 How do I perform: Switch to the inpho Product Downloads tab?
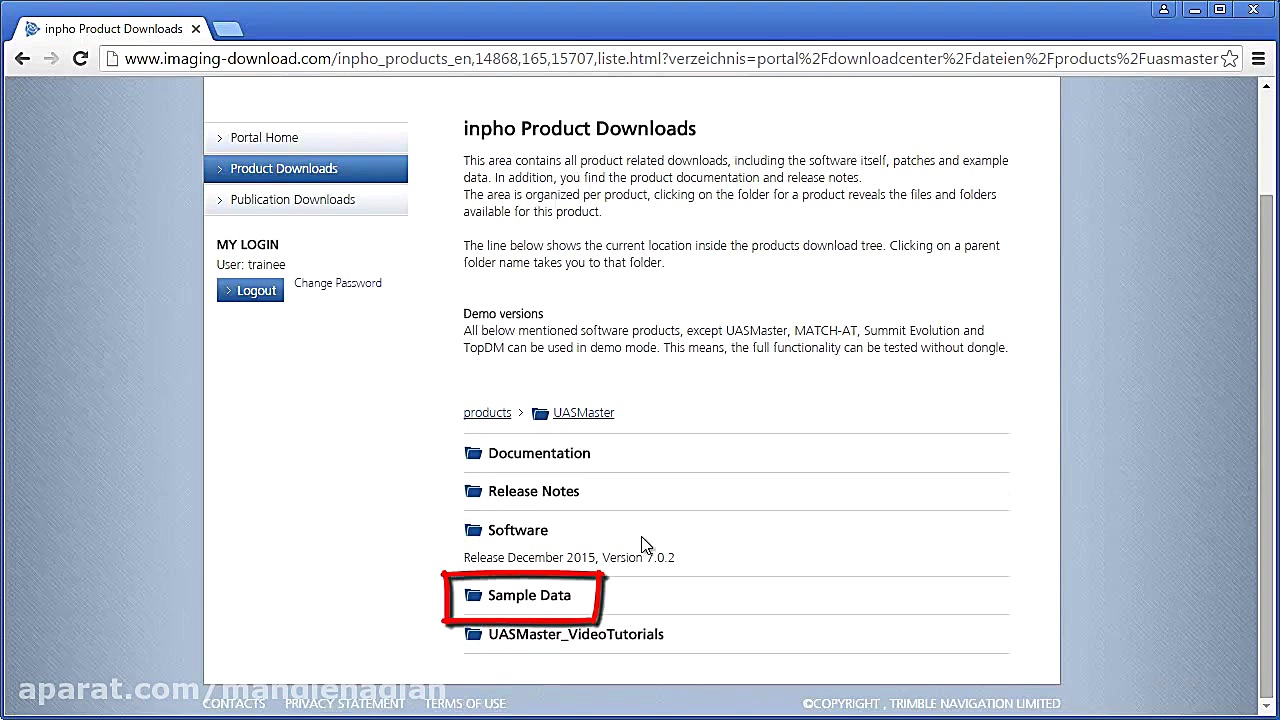tap(110, 28)
